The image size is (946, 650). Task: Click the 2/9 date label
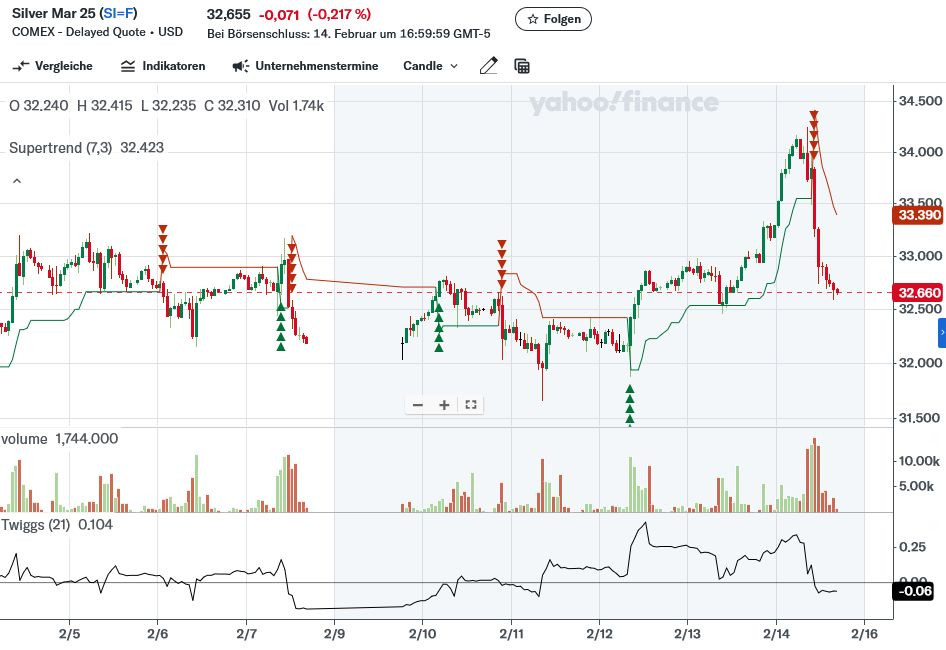tap(334, 634)
